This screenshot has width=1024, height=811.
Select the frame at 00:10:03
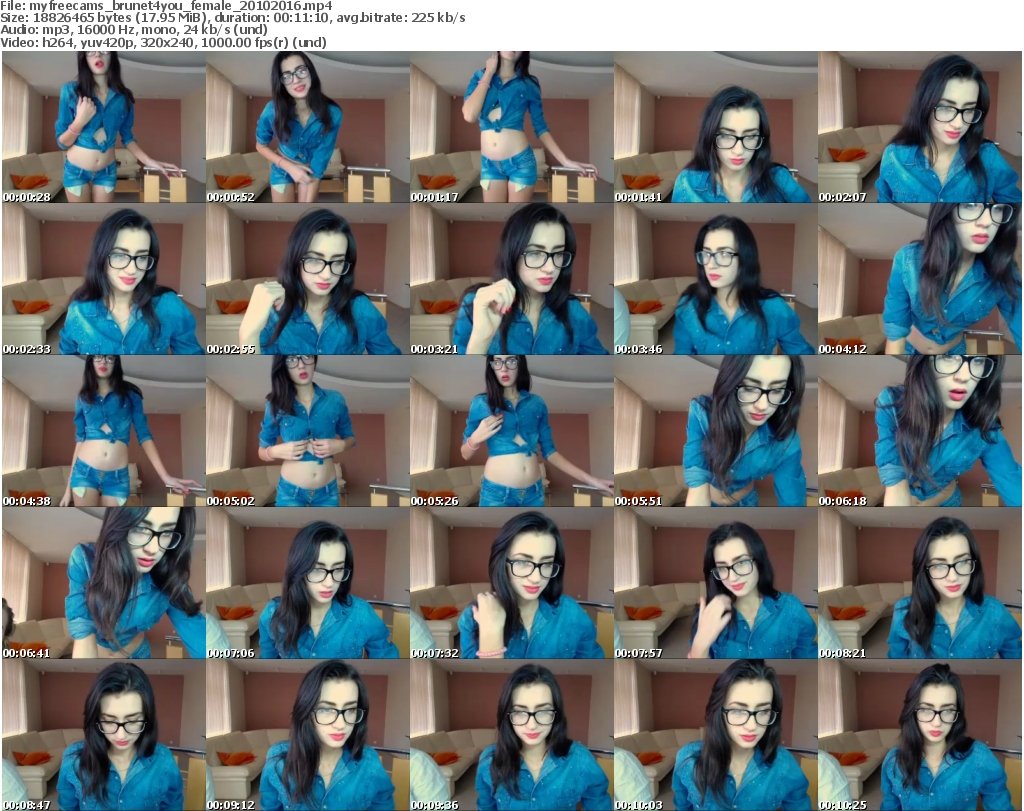[x=716, y=735]
